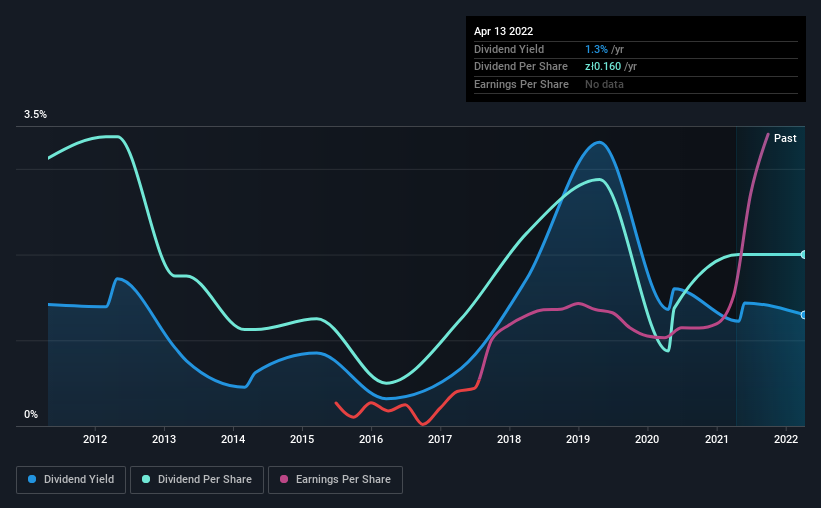
Task: Click the tooltip Dividend Per Share row label
Action: (x=520, y=67)
